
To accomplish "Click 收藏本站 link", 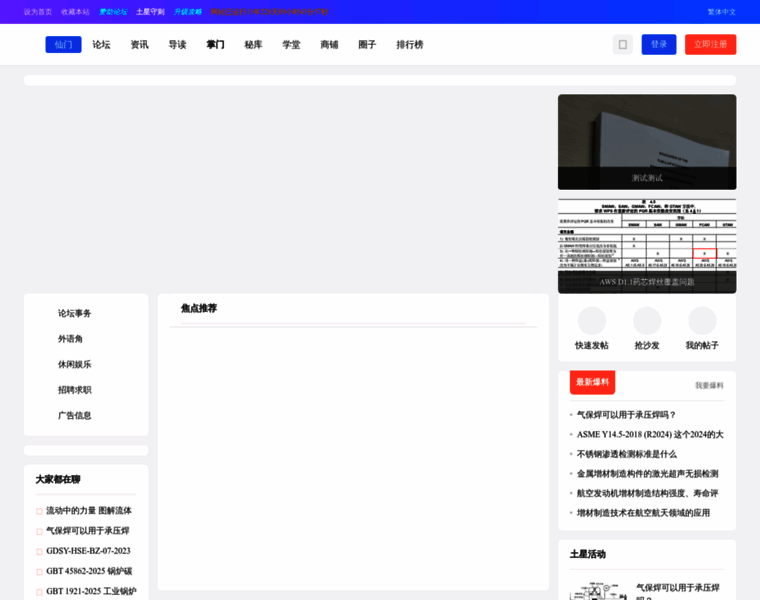I will tap(75, 12).
